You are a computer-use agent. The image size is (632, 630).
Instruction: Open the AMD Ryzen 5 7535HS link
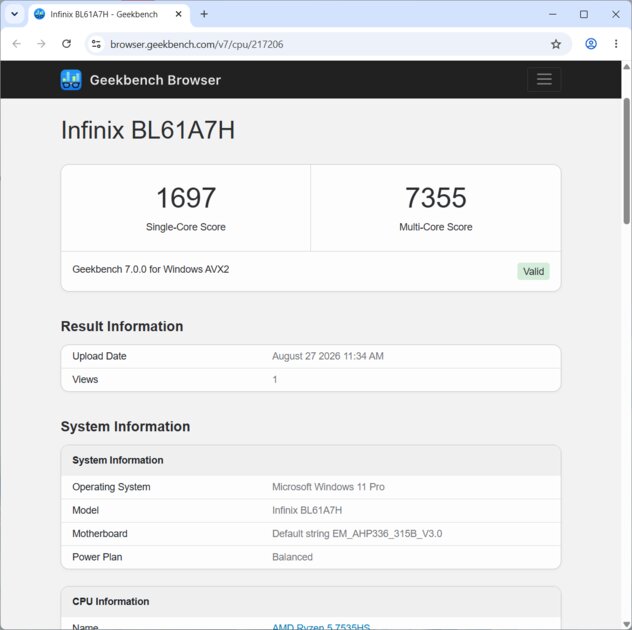point(321,626)
